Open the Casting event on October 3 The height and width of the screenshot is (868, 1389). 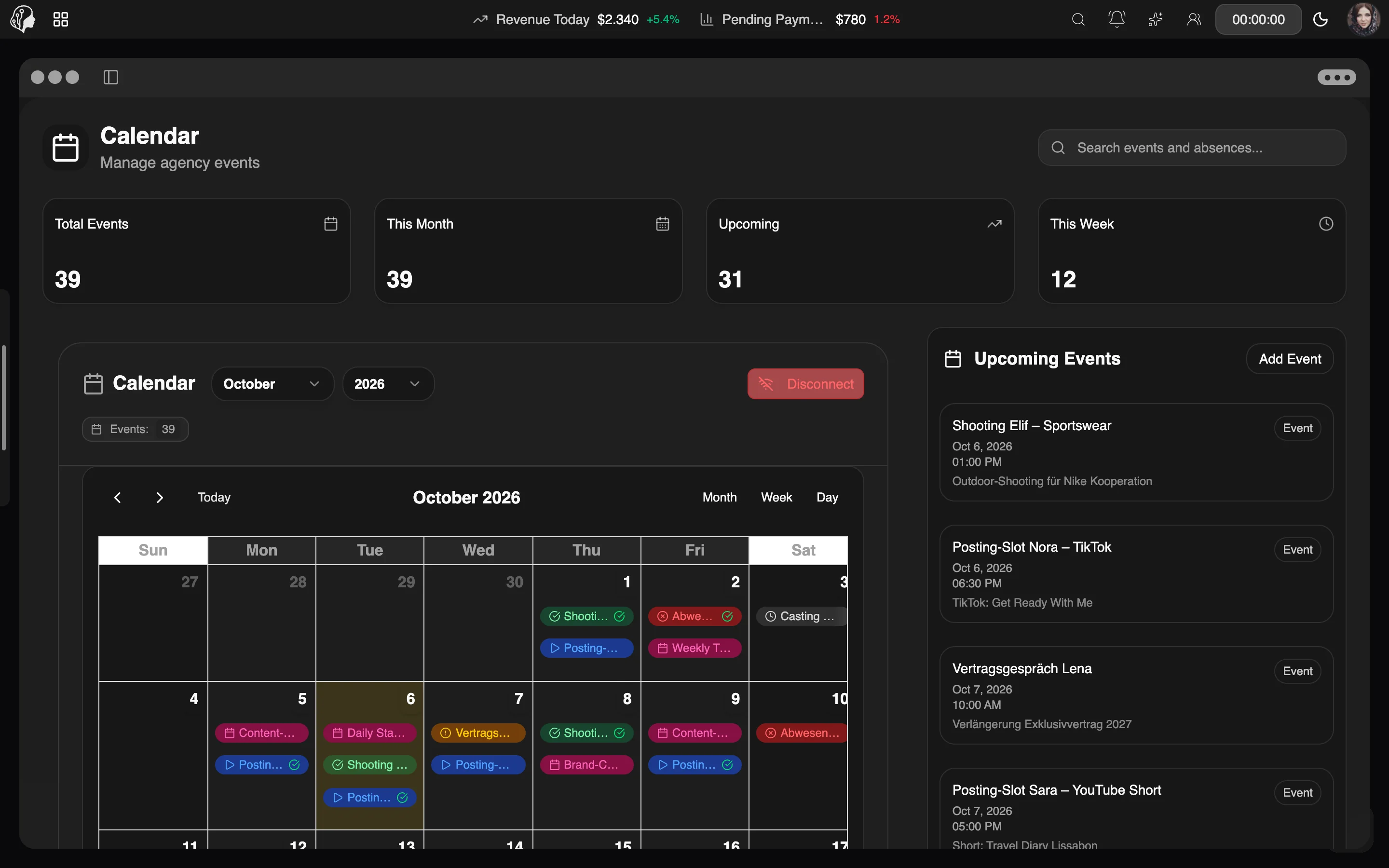pos(801,616)
